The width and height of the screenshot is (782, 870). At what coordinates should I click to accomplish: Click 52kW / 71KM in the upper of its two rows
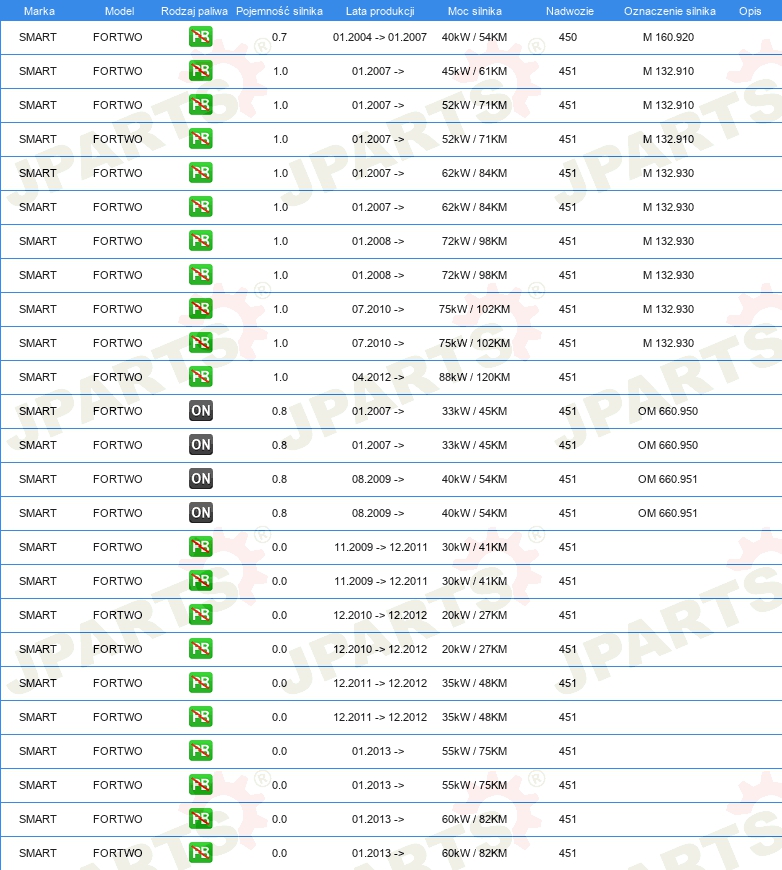click(x=474, y=105)
